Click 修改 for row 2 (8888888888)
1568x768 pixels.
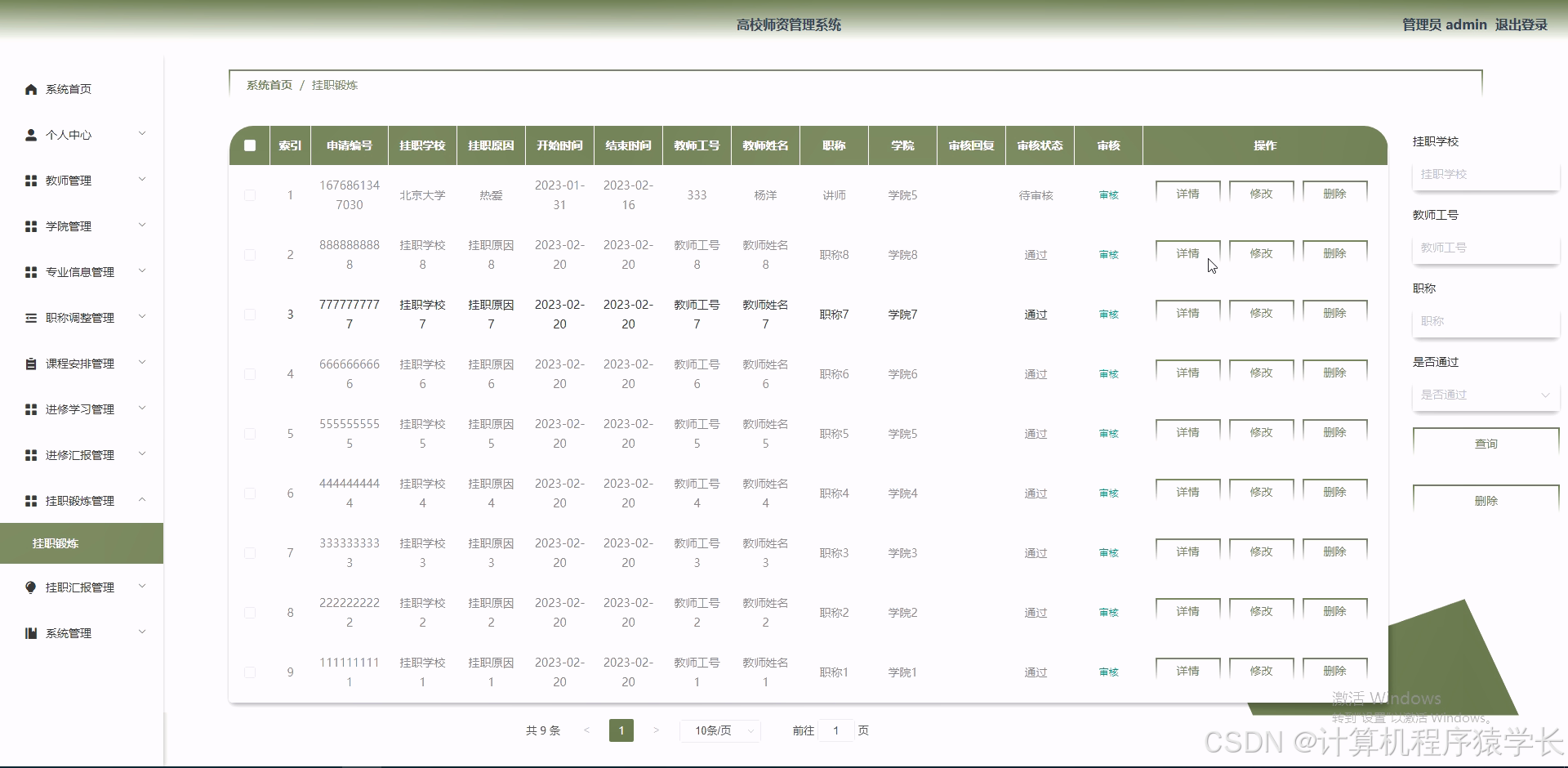coord(1261,253)
